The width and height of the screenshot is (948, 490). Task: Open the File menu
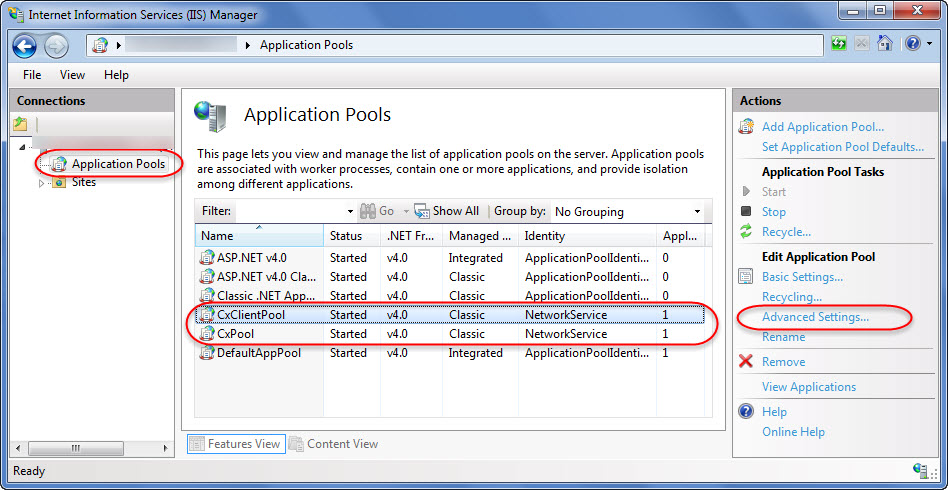[x=32, y=75]
